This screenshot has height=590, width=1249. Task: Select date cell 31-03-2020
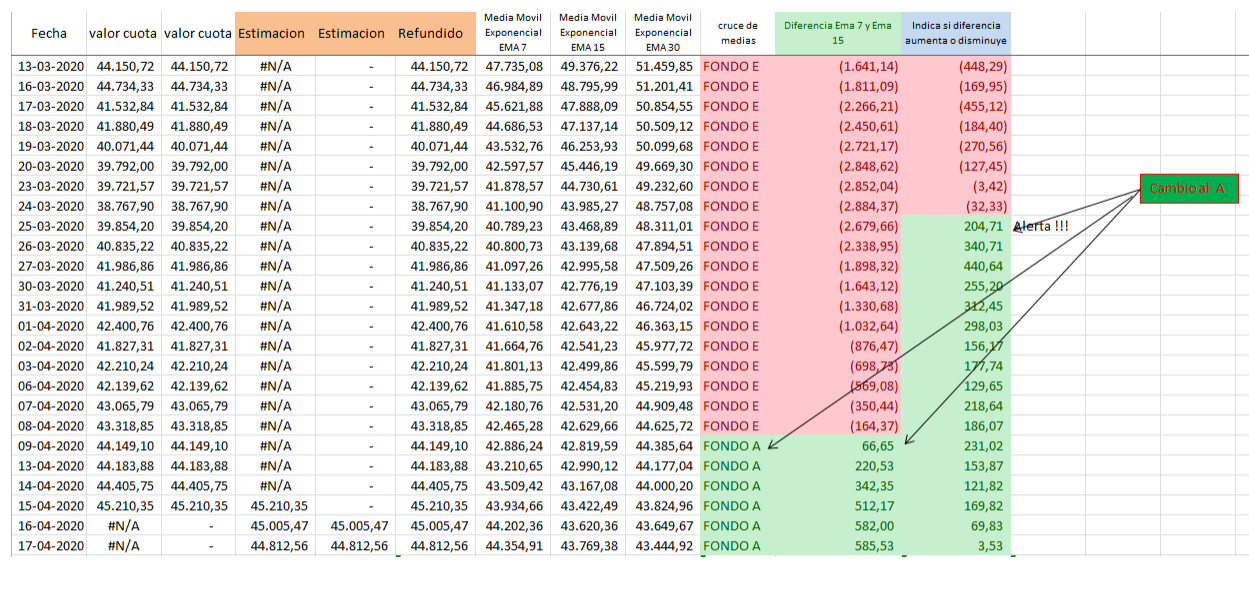click(51, 306)
